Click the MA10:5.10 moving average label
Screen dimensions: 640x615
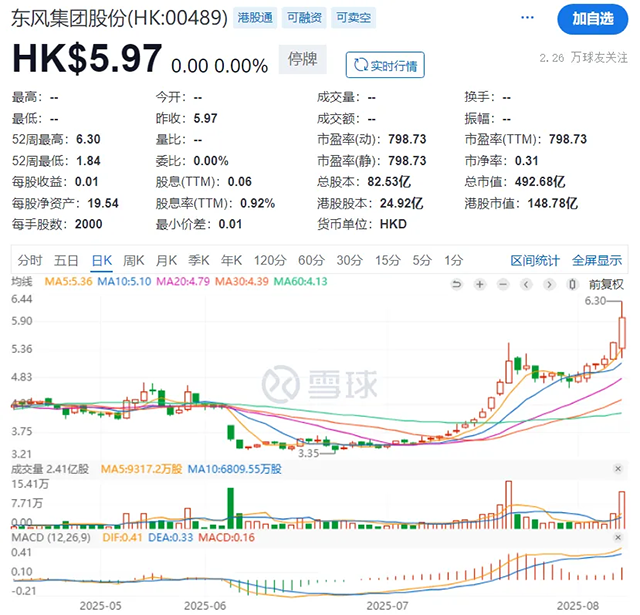click(x=124, y=282)
